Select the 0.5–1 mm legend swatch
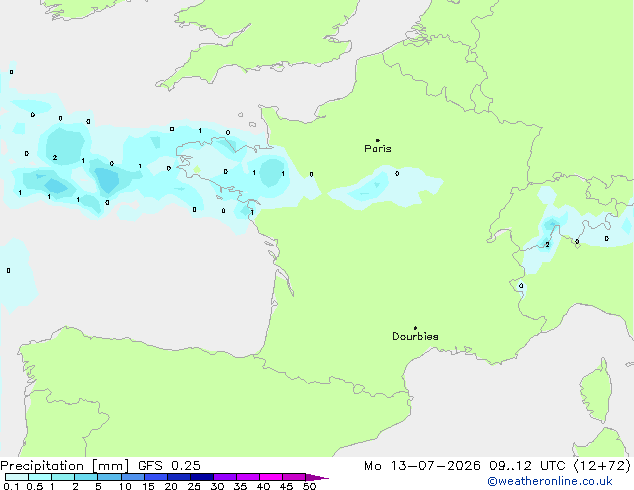 click(x=40, y=477)
